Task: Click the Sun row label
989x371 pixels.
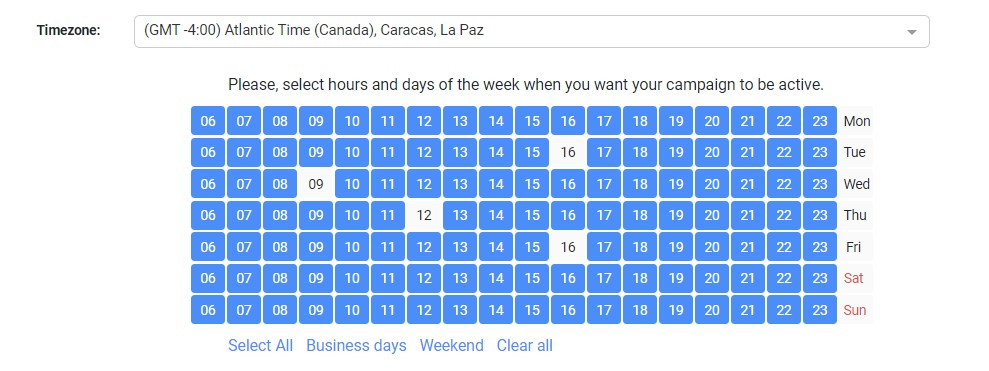Action: [855, 310]
